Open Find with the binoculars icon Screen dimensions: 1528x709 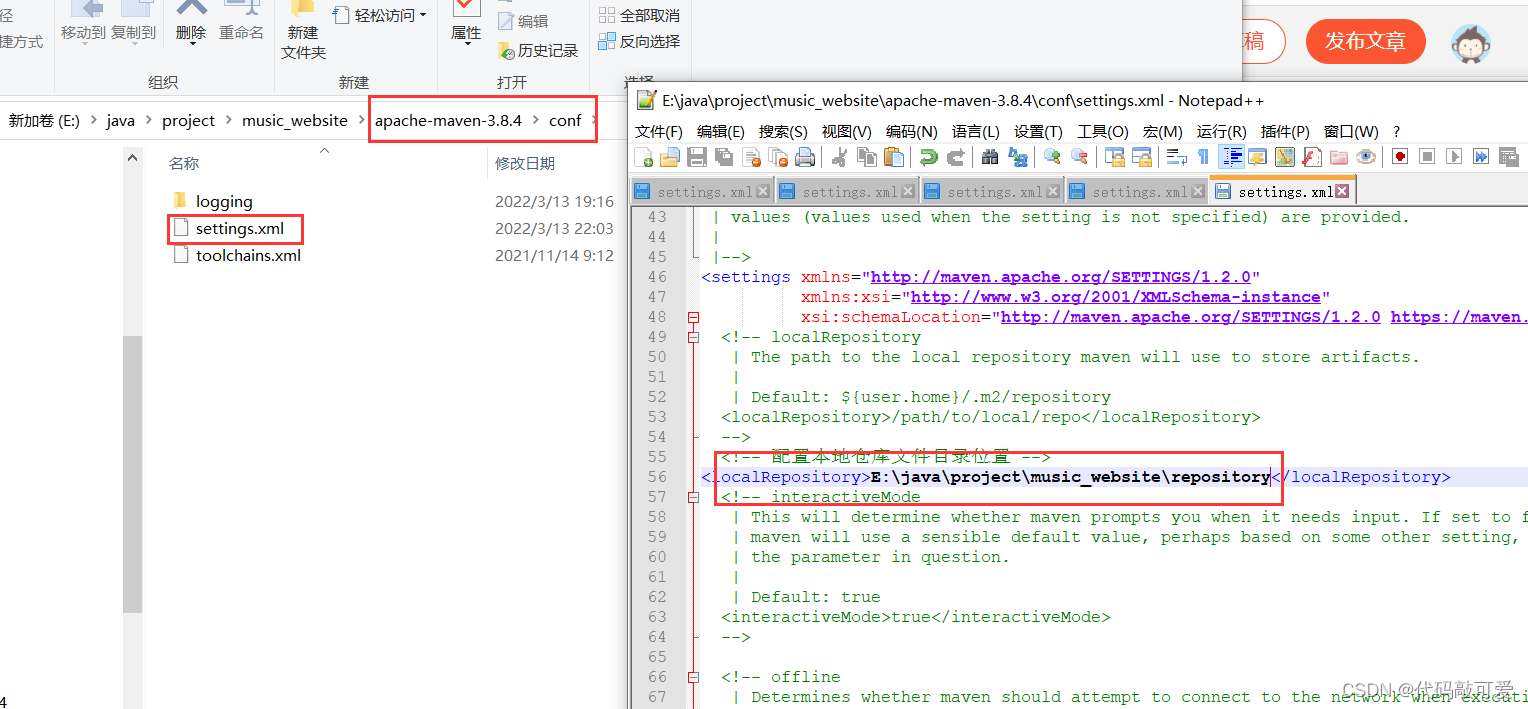[990, 157]
